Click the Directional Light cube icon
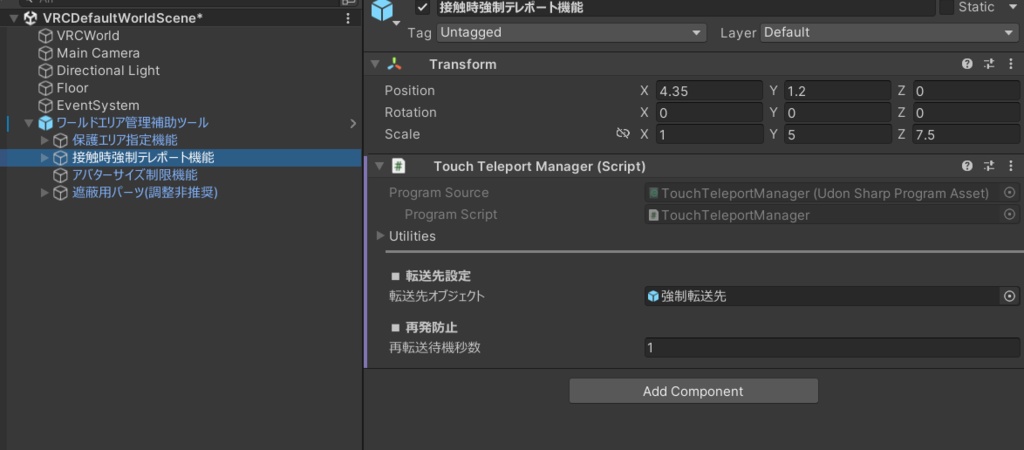This screenshot has height=450, width=1024. 46,71
